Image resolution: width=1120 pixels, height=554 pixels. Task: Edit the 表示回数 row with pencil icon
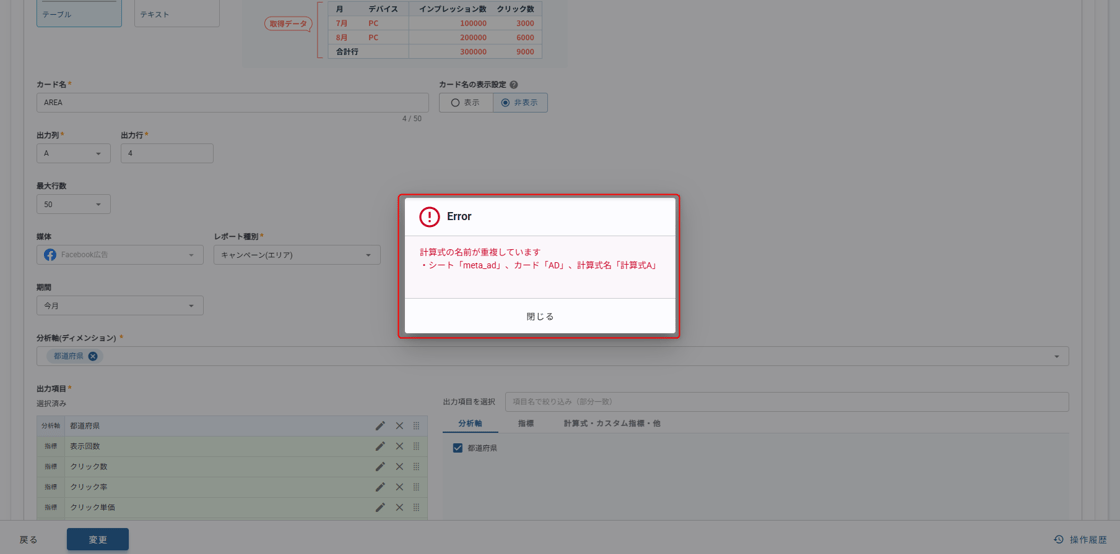tap(380, 446)
